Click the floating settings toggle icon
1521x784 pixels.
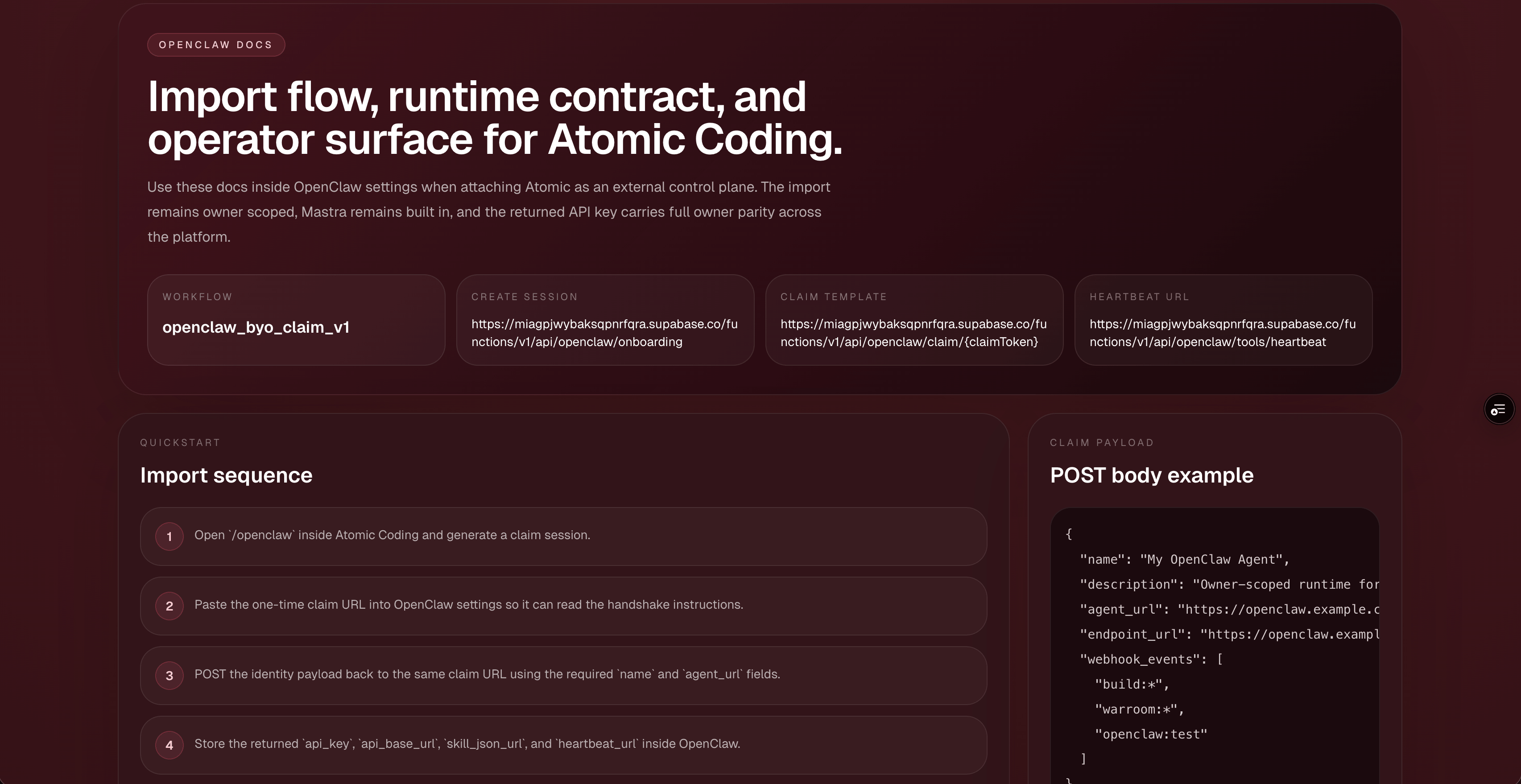tap(1499, 409)
